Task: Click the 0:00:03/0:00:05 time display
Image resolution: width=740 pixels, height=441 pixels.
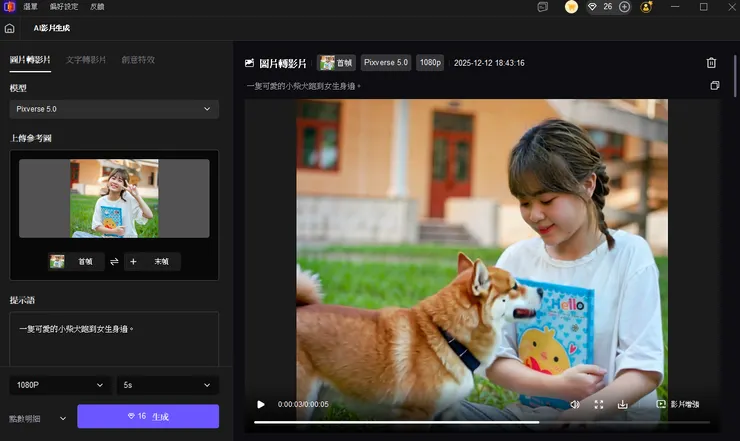Action: 303,405
